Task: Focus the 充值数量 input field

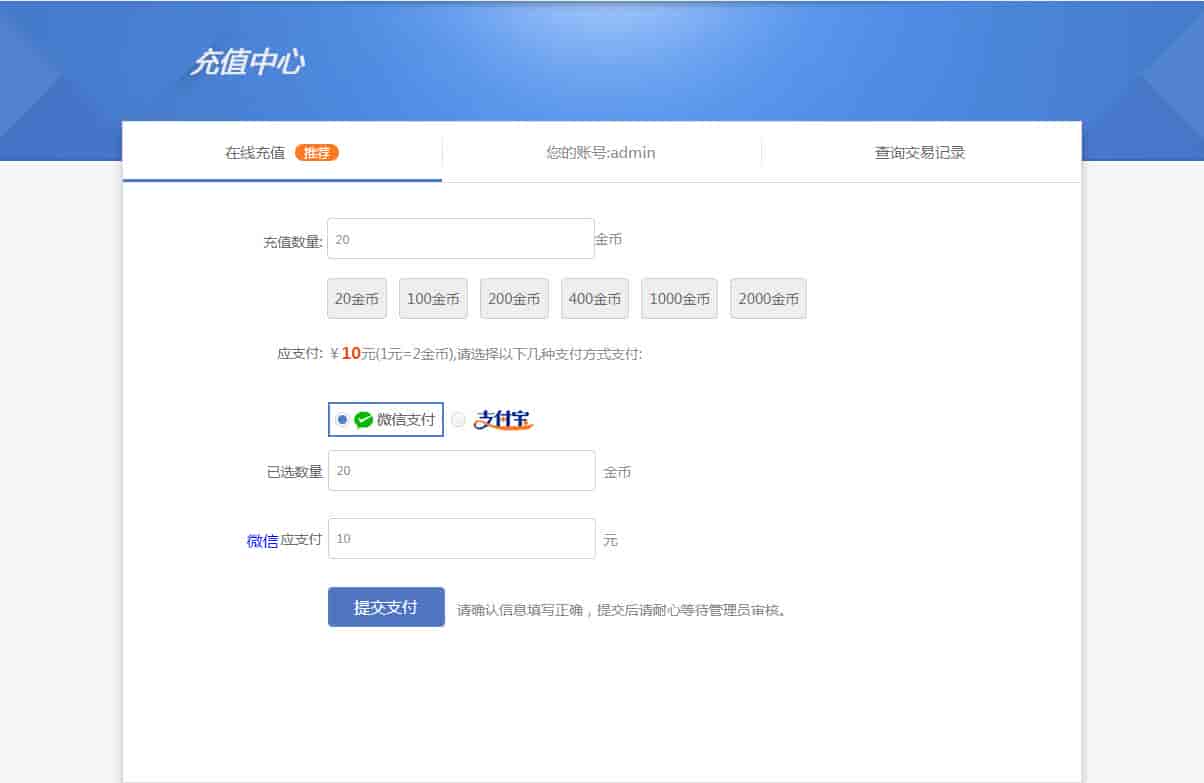Action: coord(460,239)
